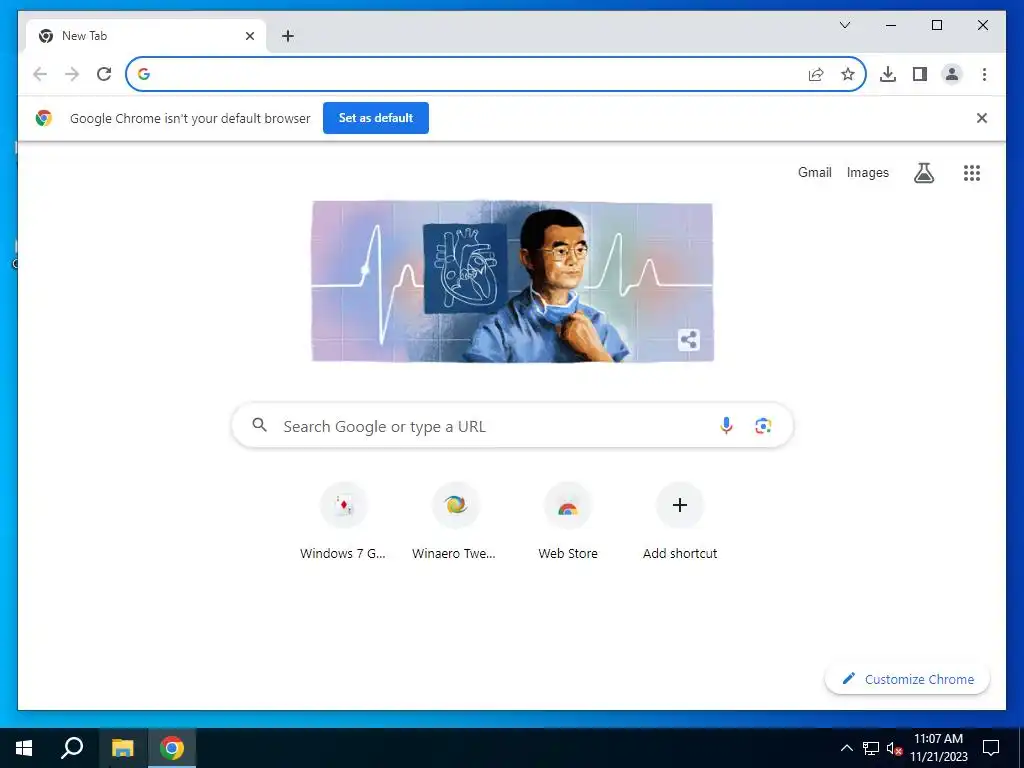Start voice search with microphone icon
This screenshot has height=768, width=1024.
tap(726, 426)
